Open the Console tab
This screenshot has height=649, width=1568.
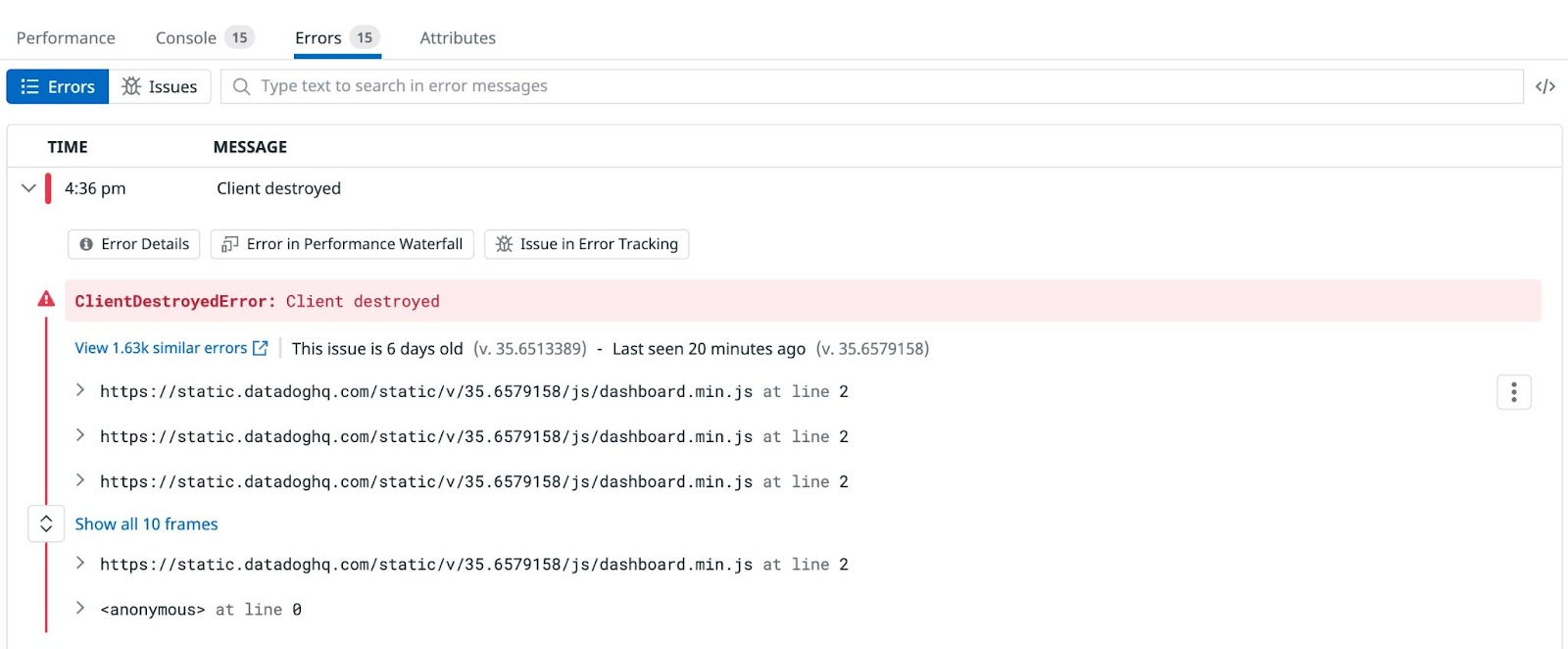point(186,38)
